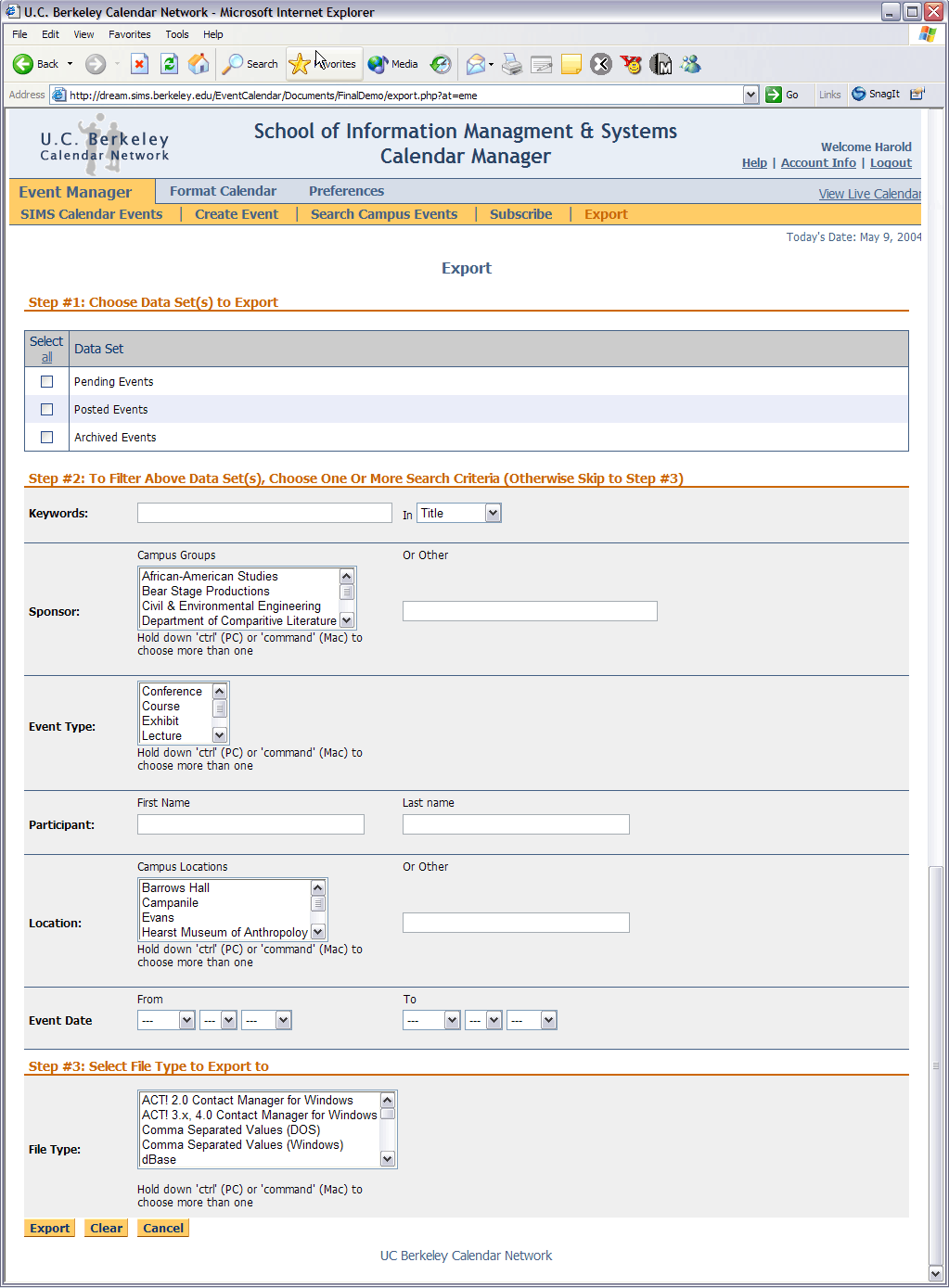Open the Back button history dropdown arrow
Screen dimensions: 949x1288
coord(70,64)
